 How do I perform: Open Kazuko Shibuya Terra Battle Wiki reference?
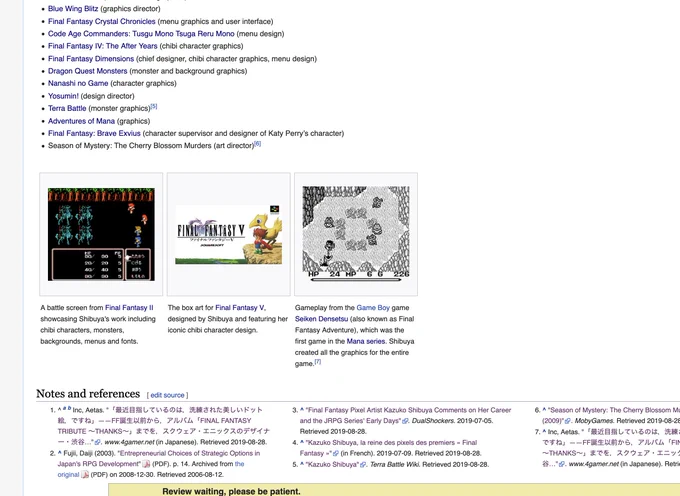(x=333, y=464)
